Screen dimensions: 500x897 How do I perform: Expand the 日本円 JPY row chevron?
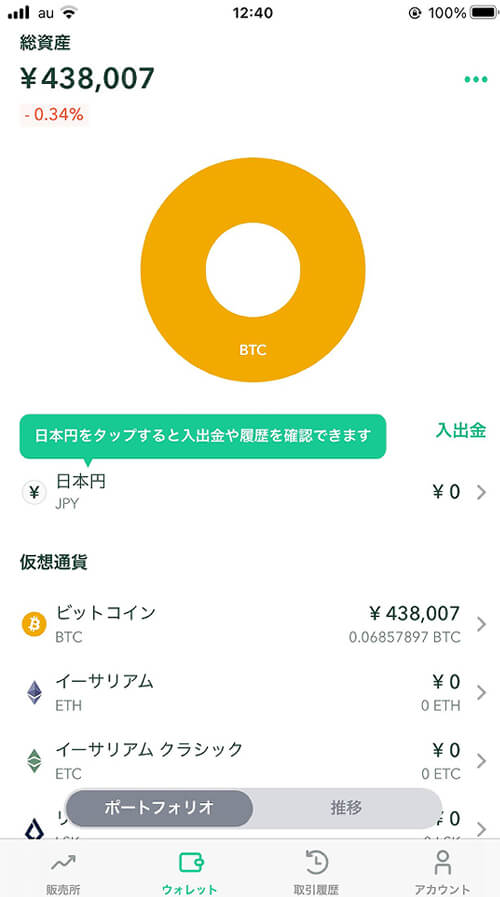482,492
